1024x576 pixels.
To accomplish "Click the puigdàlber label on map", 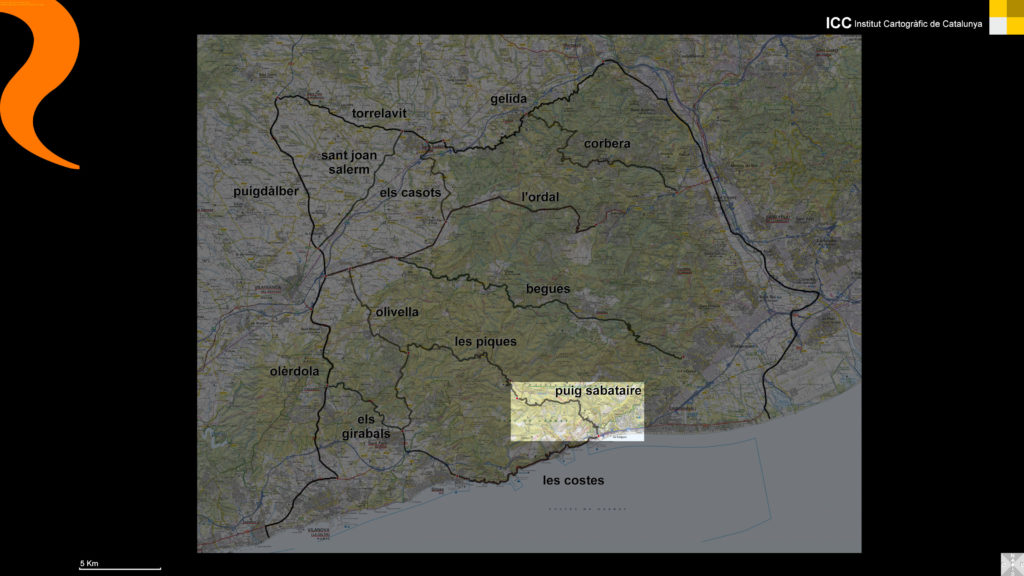I will tap(265, 191).
